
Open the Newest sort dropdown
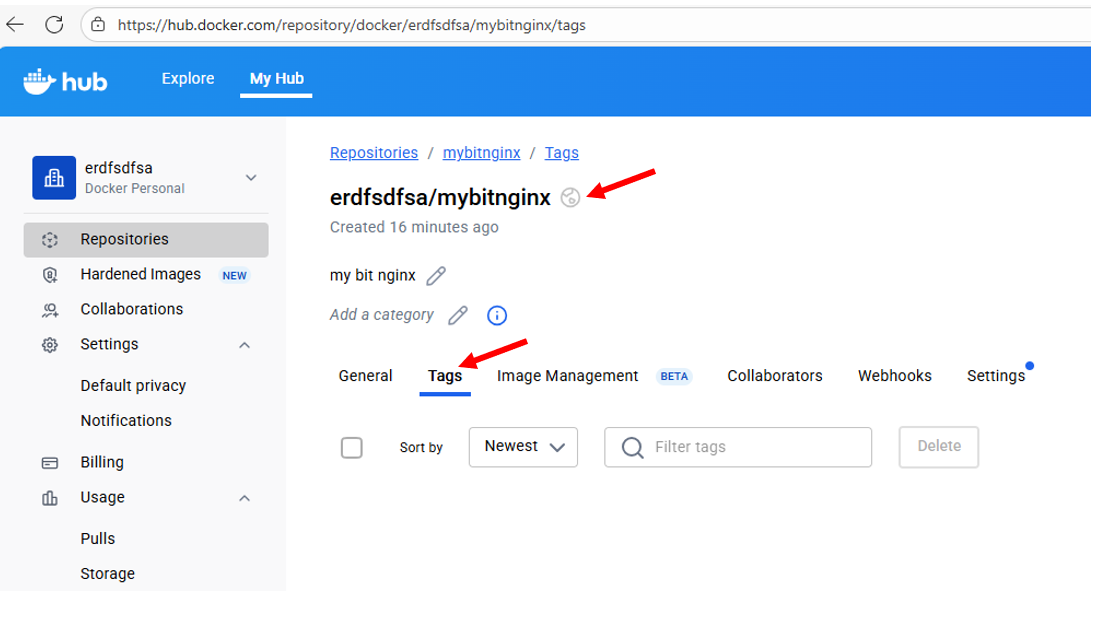coord(523,447)
